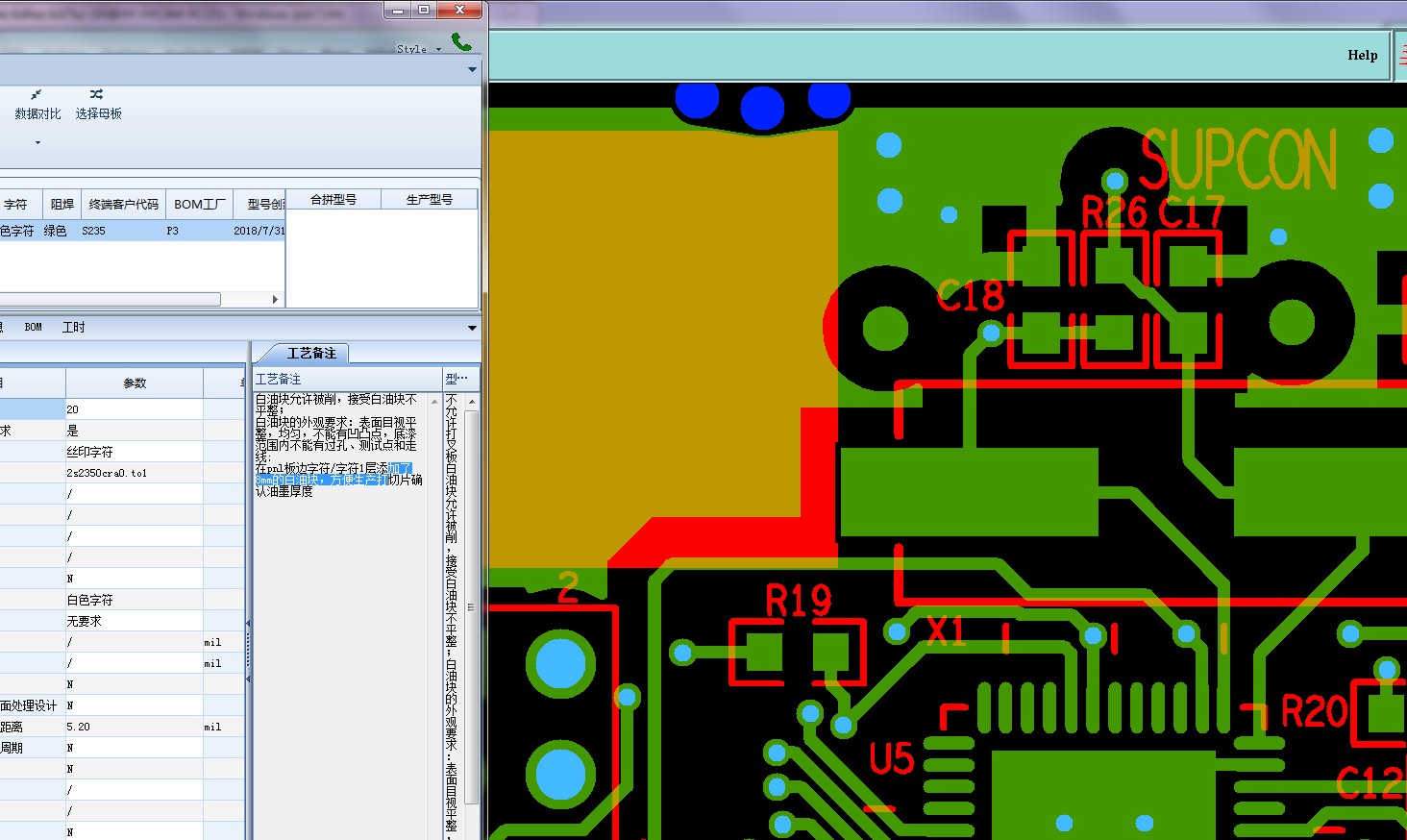
Task: Open the Style dropdown
Action: click(419, 49)
